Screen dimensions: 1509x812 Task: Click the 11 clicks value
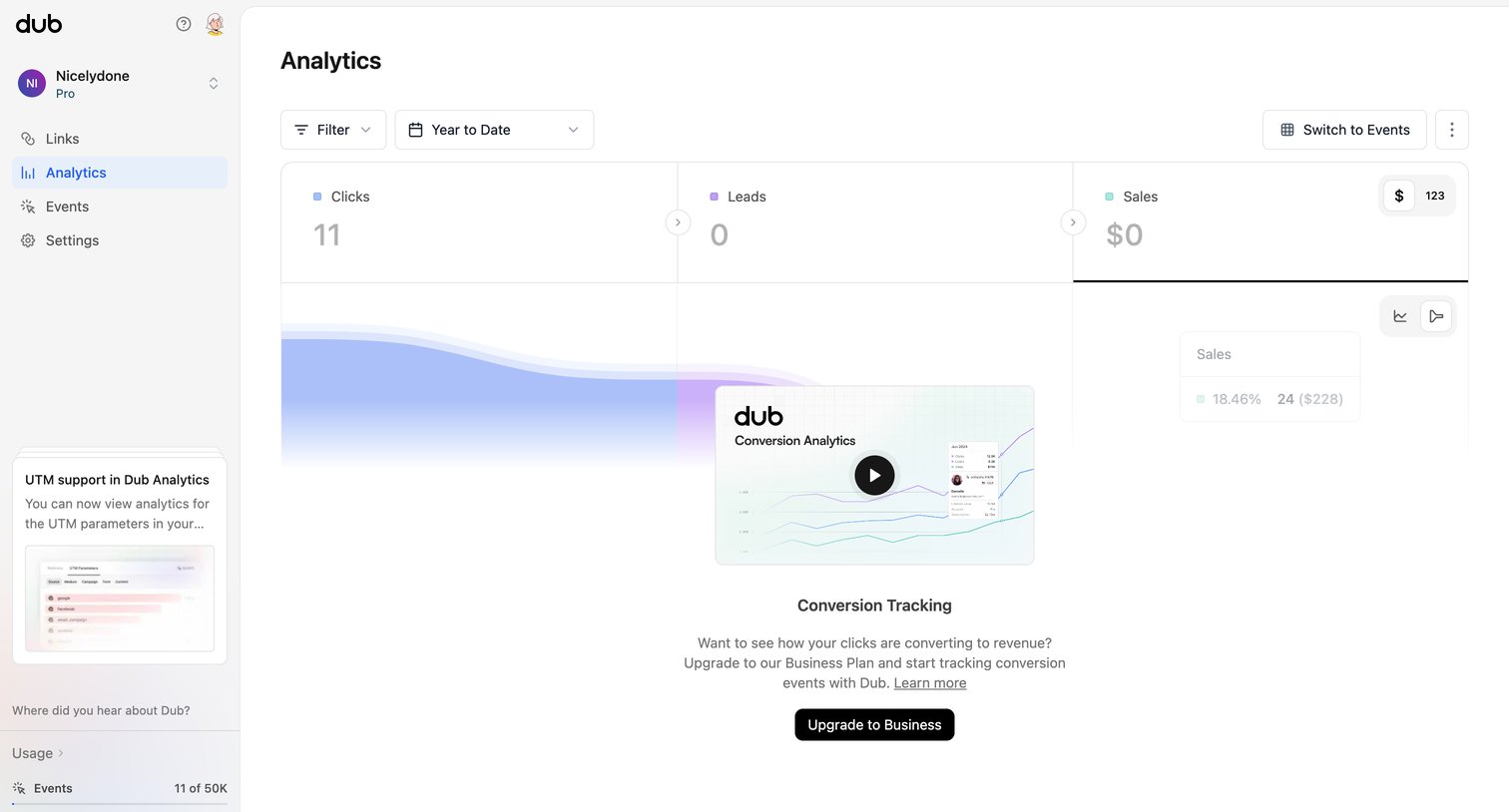[327, 235]
